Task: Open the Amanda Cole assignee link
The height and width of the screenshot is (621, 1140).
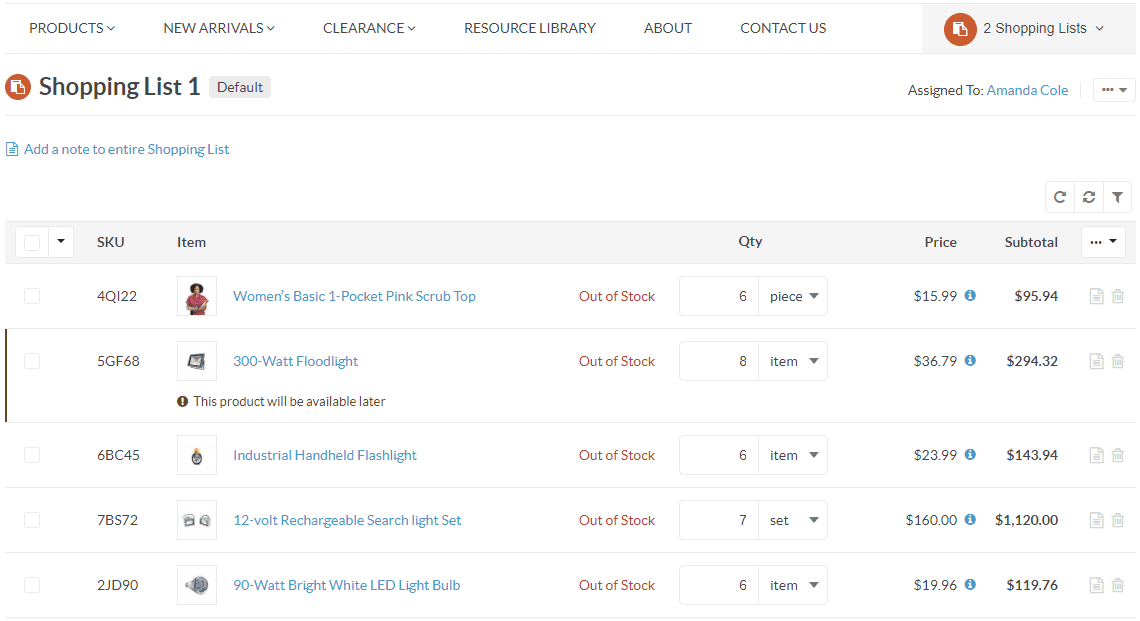Action: (x=1027, y=90)
